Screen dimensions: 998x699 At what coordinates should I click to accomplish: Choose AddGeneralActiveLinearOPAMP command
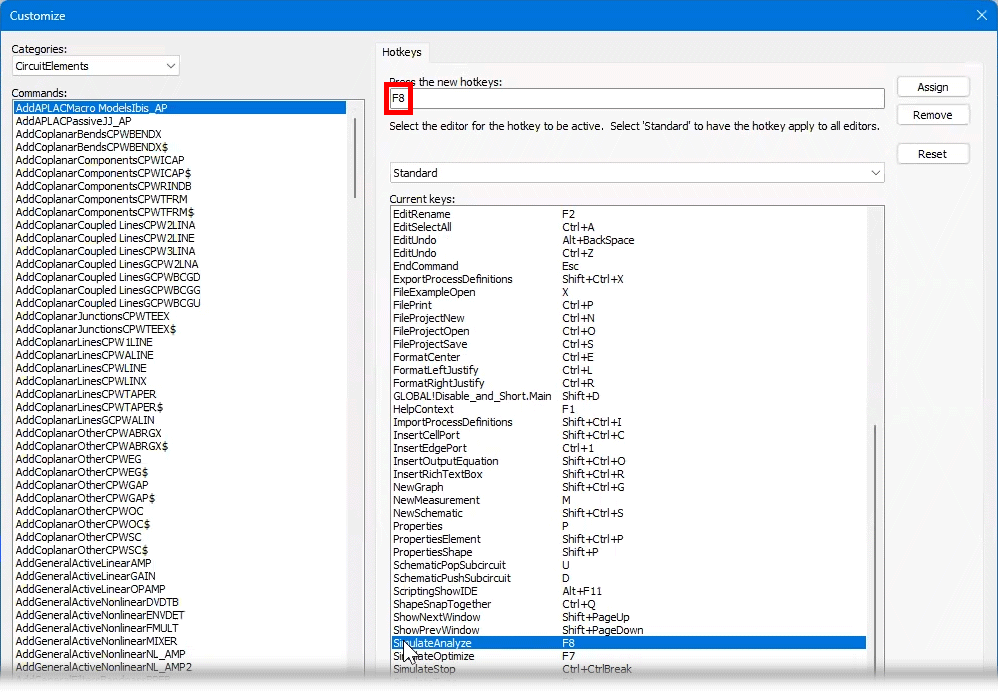pyautogui.click(x=90, y=589)
